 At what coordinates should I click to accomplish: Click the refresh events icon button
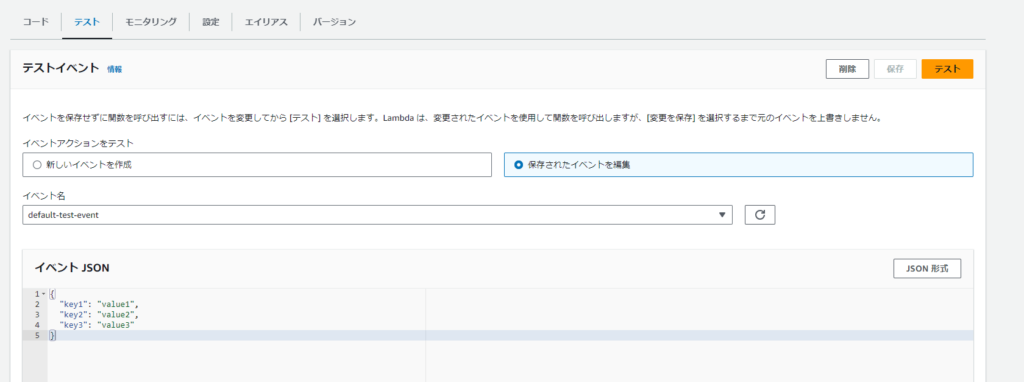[760, 215]
